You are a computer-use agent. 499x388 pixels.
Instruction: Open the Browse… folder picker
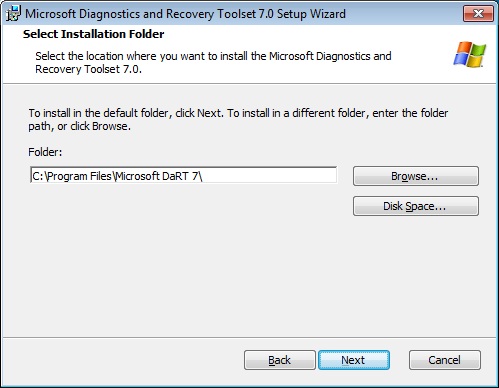pyautogui.click(x=416, y=176)
